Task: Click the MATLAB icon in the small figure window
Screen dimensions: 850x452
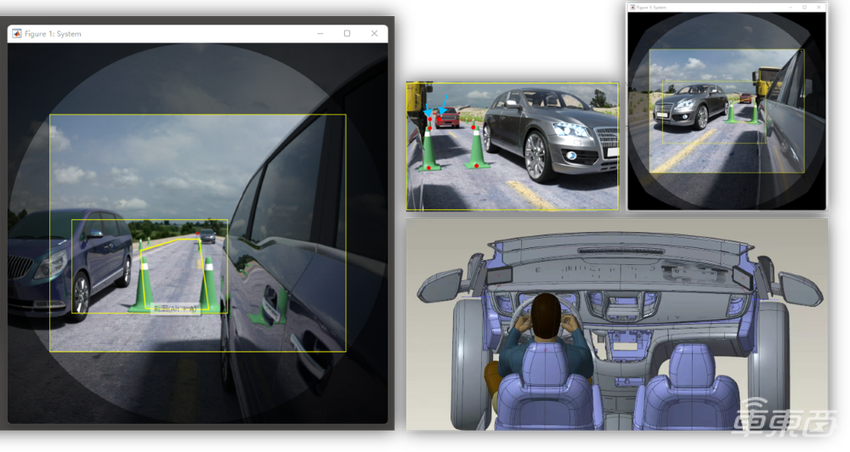Action: point(632,8)
